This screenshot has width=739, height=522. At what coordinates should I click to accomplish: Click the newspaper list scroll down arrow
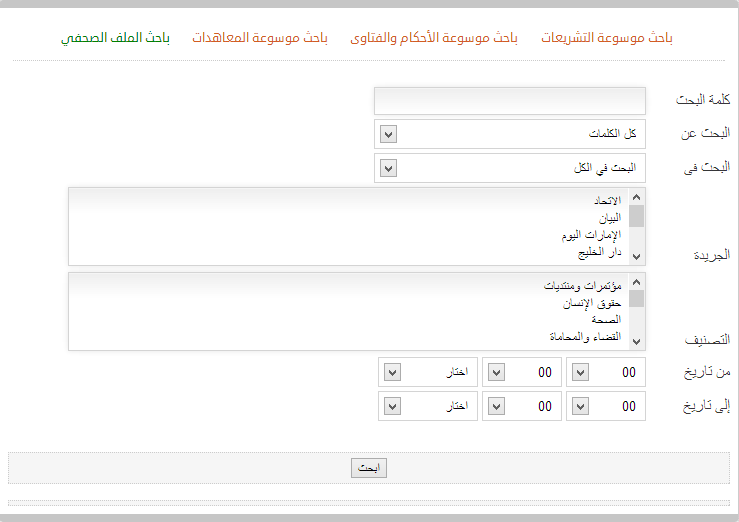(x=636, y=257)
